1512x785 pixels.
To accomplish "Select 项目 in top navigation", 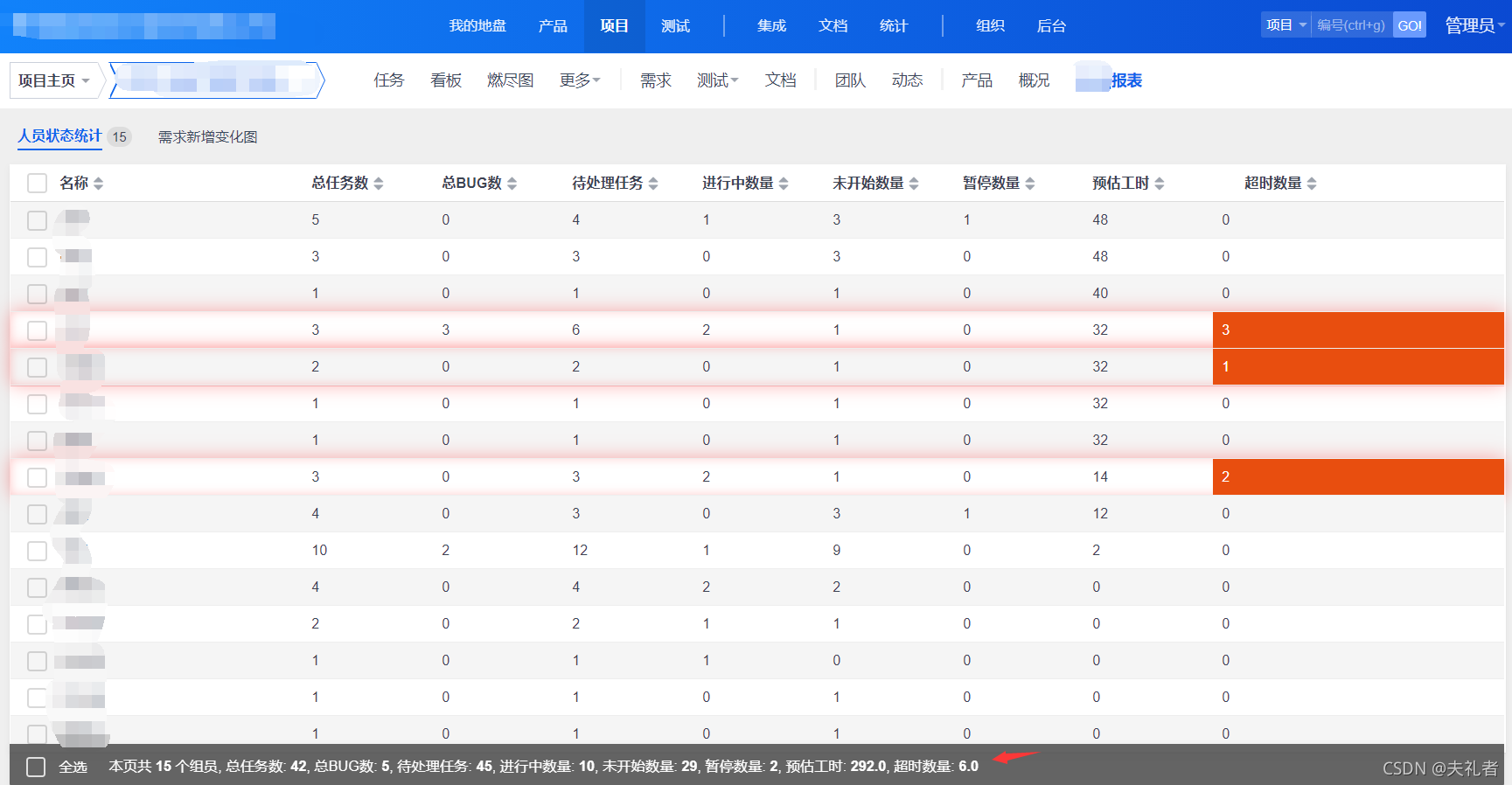I will (x=614, y=26).
